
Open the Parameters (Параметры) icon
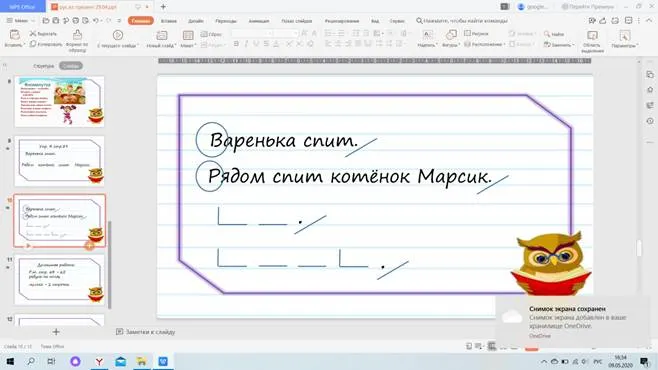624,35
